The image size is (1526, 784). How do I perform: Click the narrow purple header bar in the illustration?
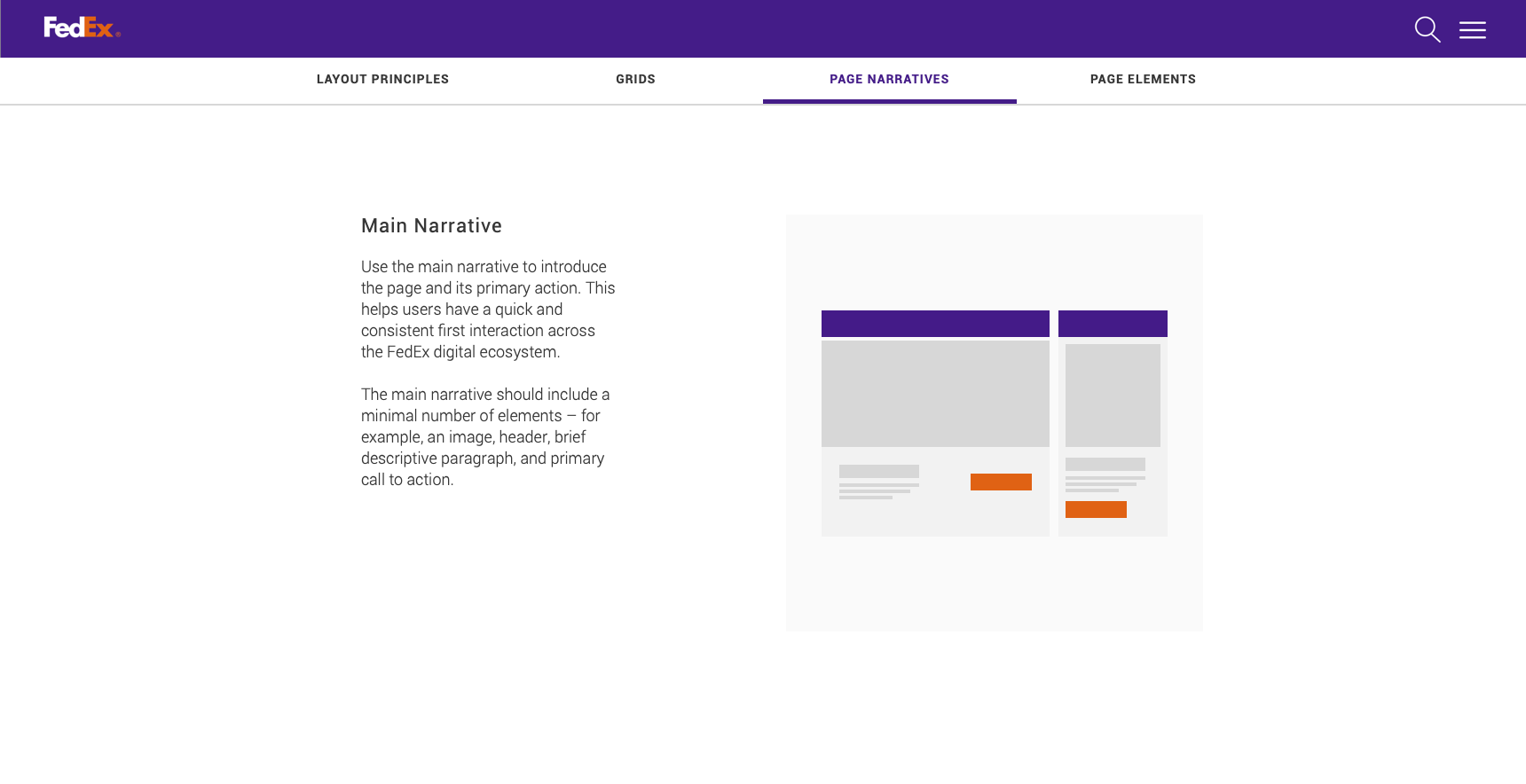click(1113, 324)
